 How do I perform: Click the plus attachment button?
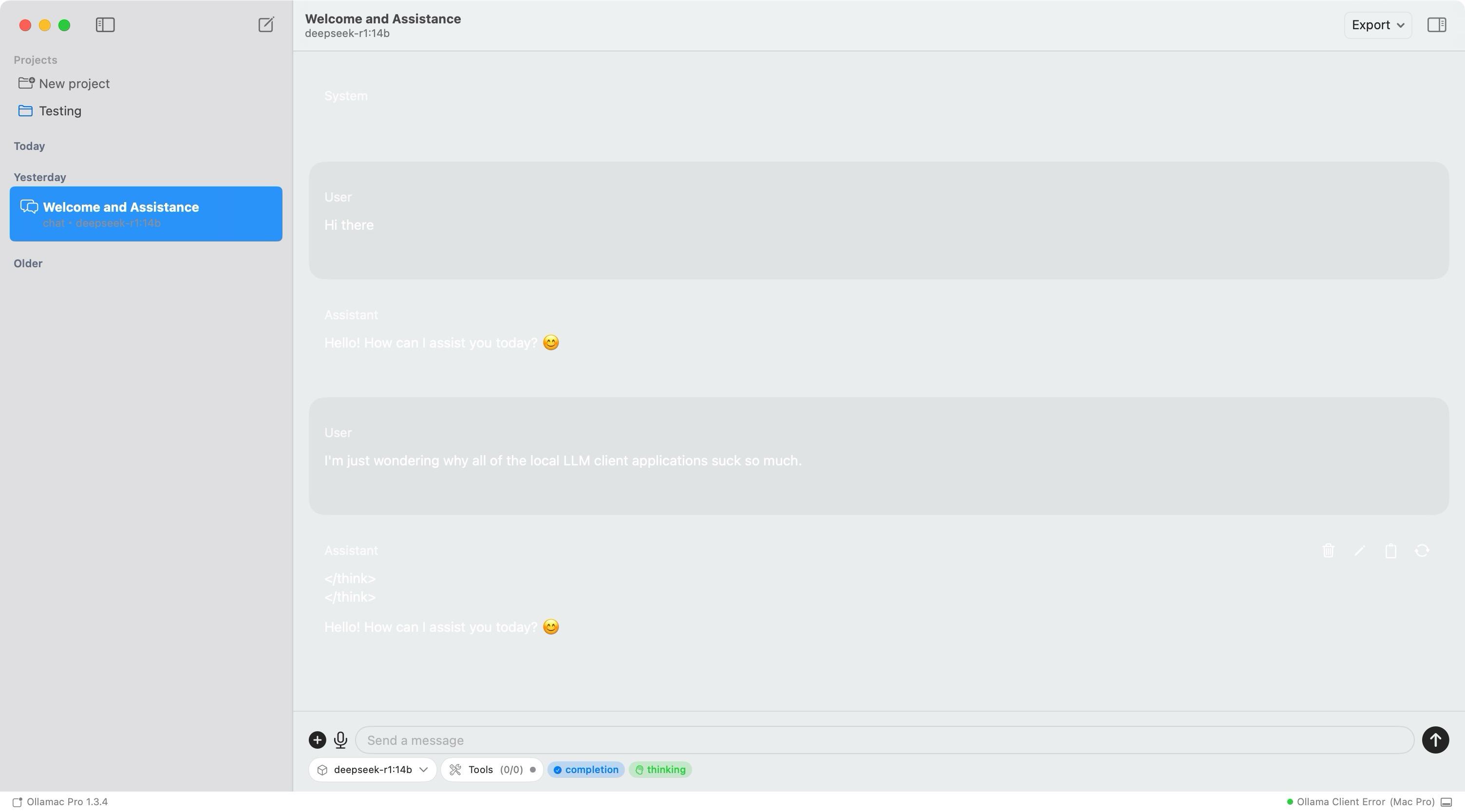point(318,740)
